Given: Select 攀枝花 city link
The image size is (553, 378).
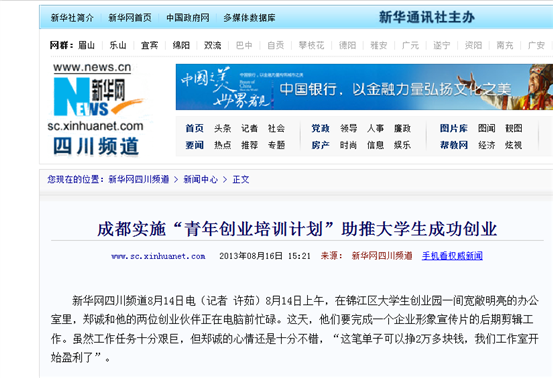Looking at the screenshot, I should point(311,45).
